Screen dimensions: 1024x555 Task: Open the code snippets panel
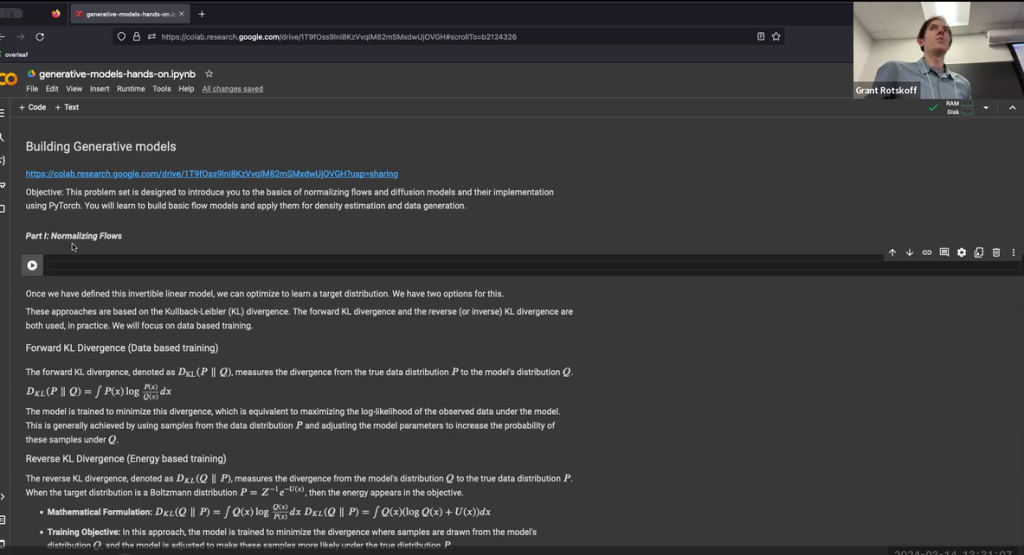(x=3, y=497)
